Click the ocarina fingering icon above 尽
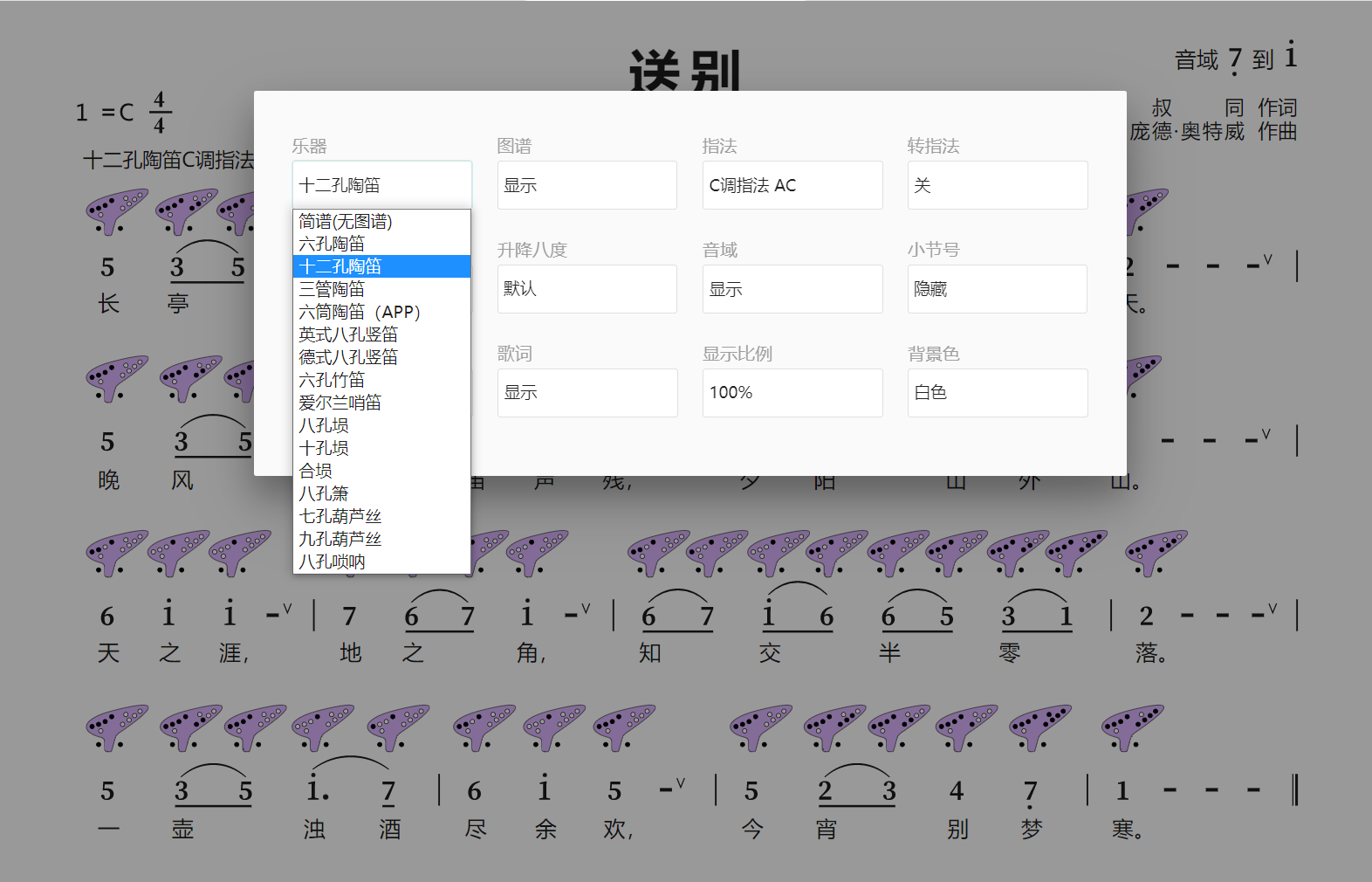The width and height of the screenshot is (1372, 882). [484, 727]
